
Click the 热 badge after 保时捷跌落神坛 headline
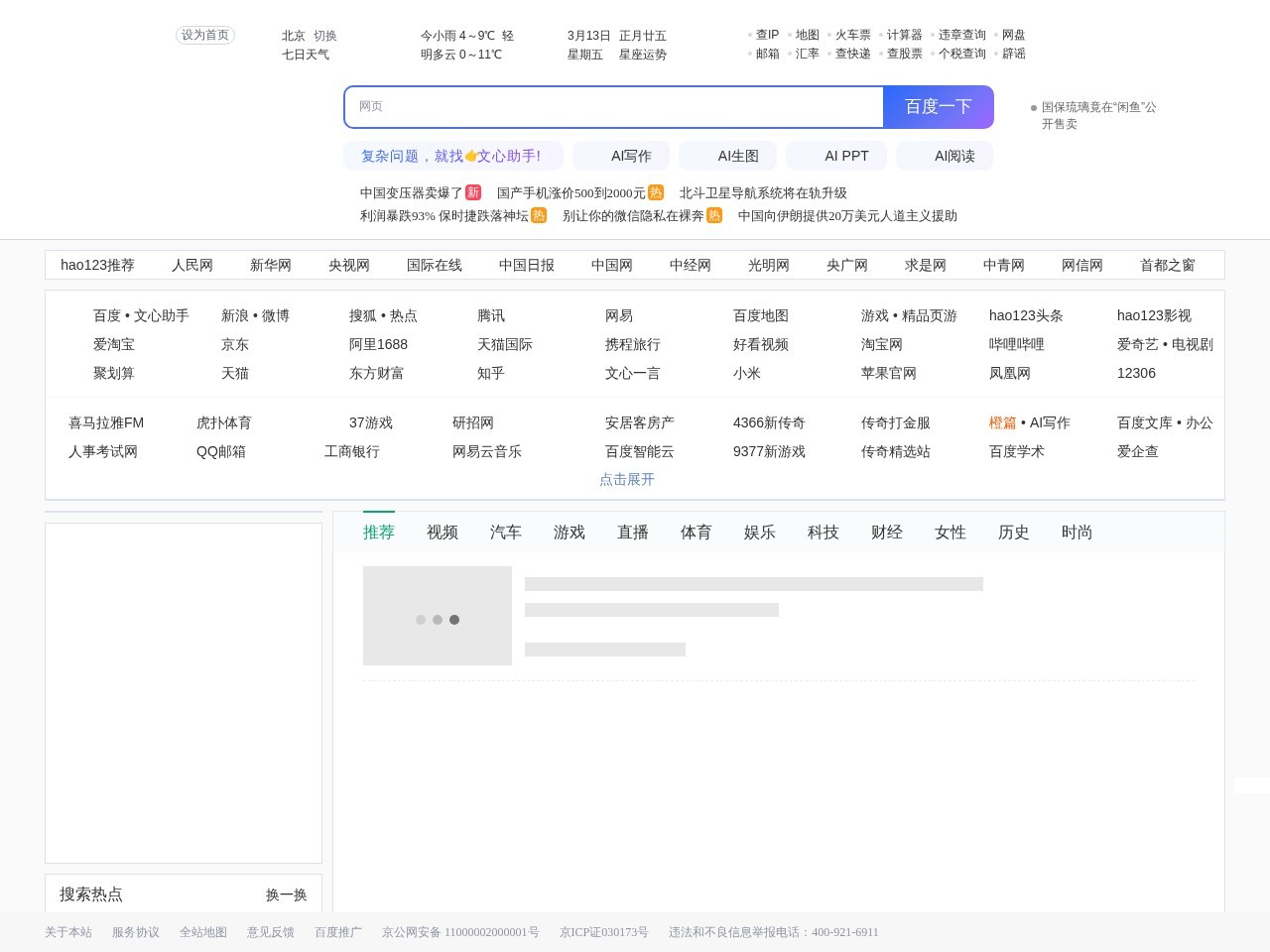pyautogui.click(x=539, y=215)
